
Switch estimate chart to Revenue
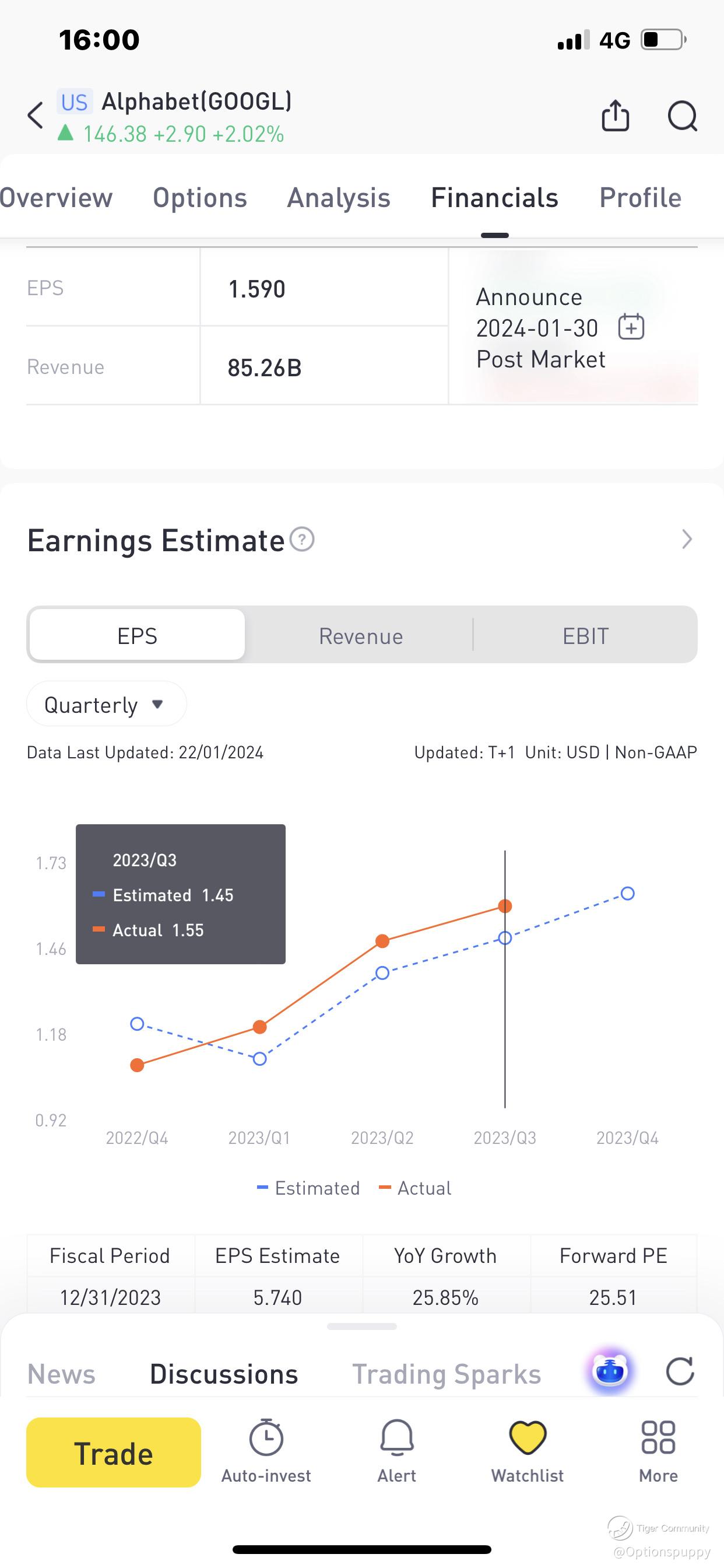(361, 636)
